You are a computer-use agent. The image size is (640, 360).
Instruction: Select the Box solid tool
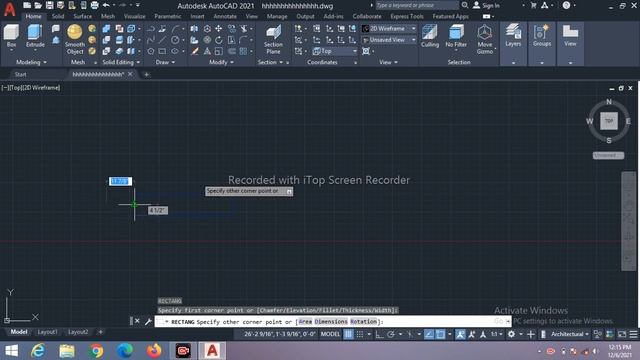coord(11,36)
